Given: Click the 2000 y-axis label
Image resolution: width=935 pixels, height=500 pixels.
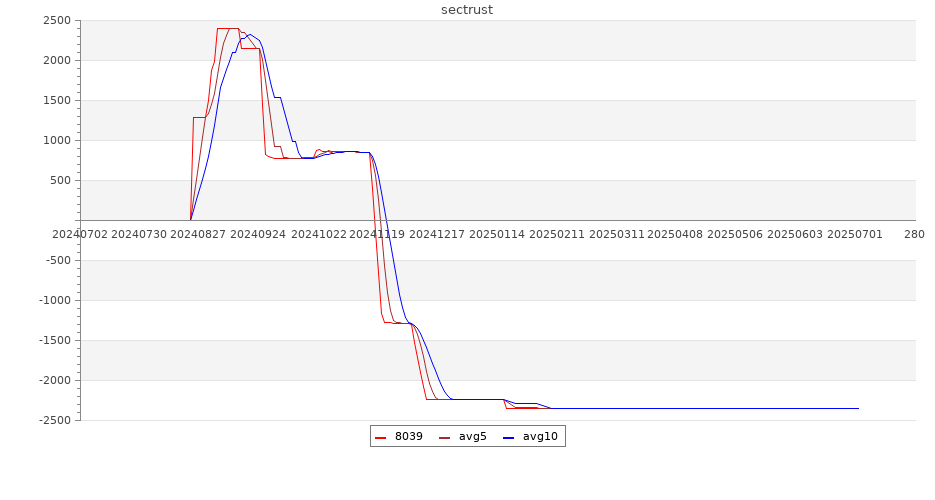Looking at the screenshot, I should (57, 60).
